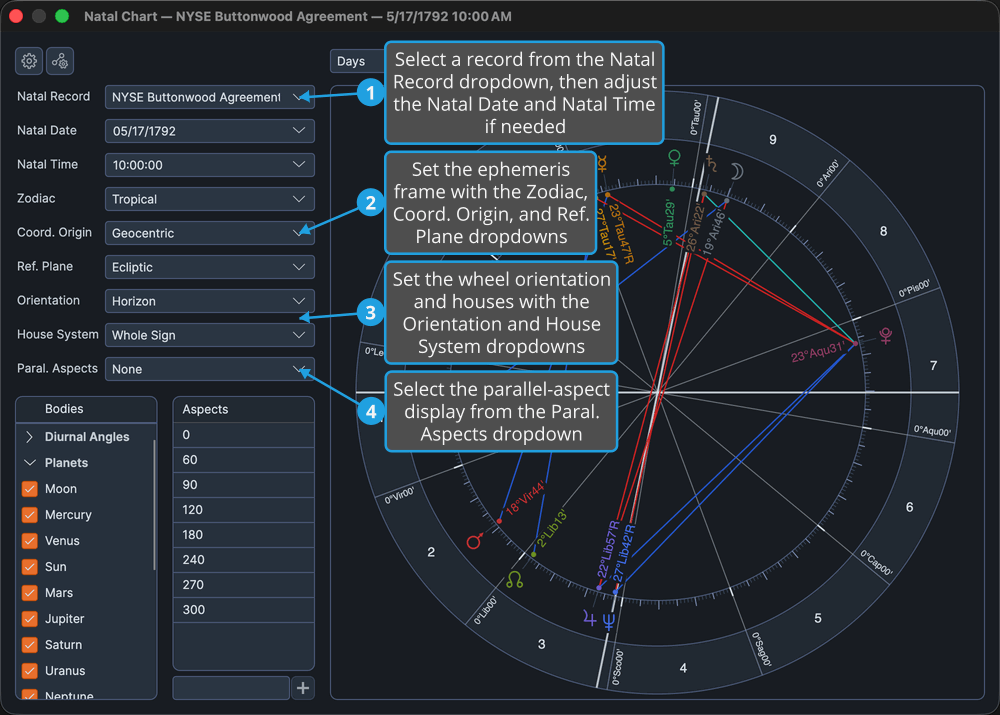1000x715 pixels.
Task: Click the Aspects list header
Action: pyautogui.click(x=244, y=409)
